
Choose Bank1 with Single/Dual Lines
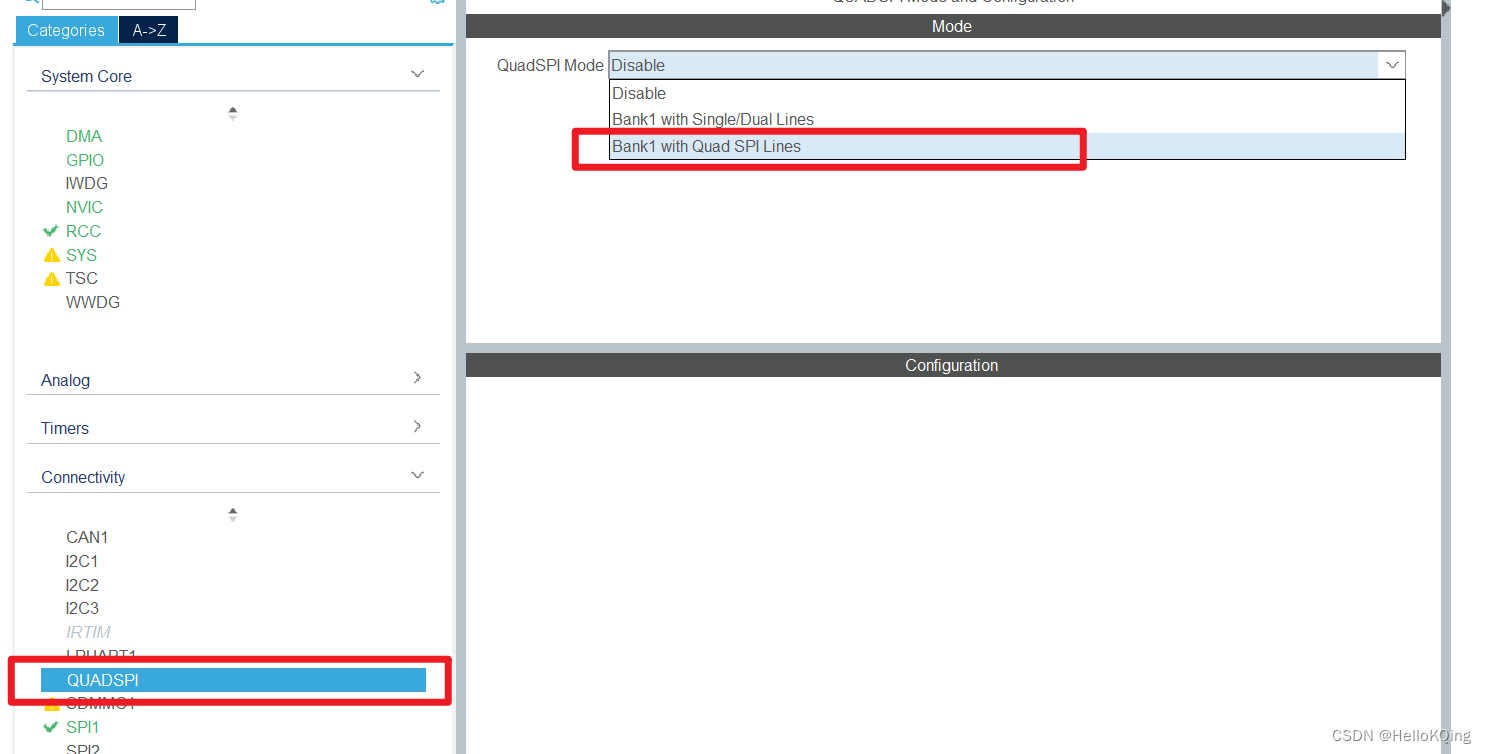click(x=1007, y=119)
